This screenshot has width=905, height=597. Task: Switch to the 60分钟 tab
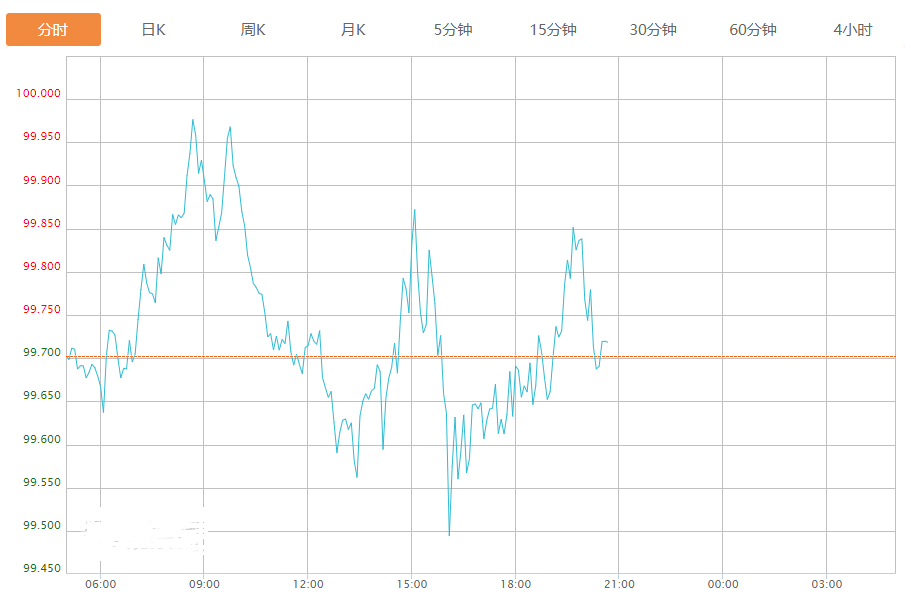753,30
